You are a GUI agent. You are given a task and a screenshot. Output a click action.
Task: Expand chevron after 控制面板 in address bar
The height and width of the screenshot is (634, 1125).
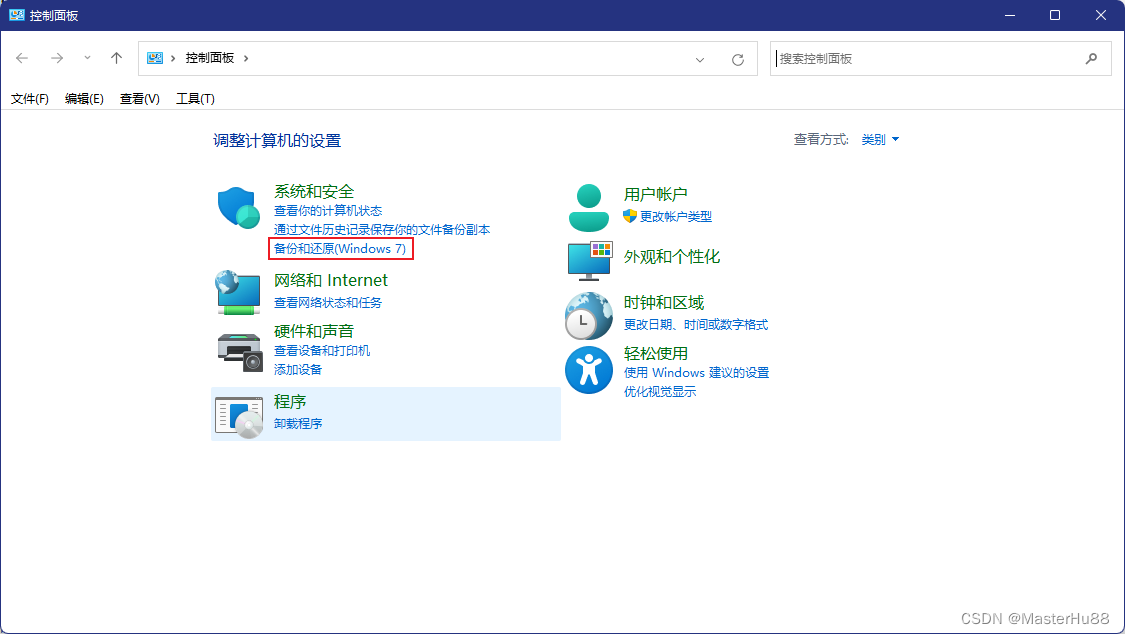pyautogui.click(x=246, y=58)
